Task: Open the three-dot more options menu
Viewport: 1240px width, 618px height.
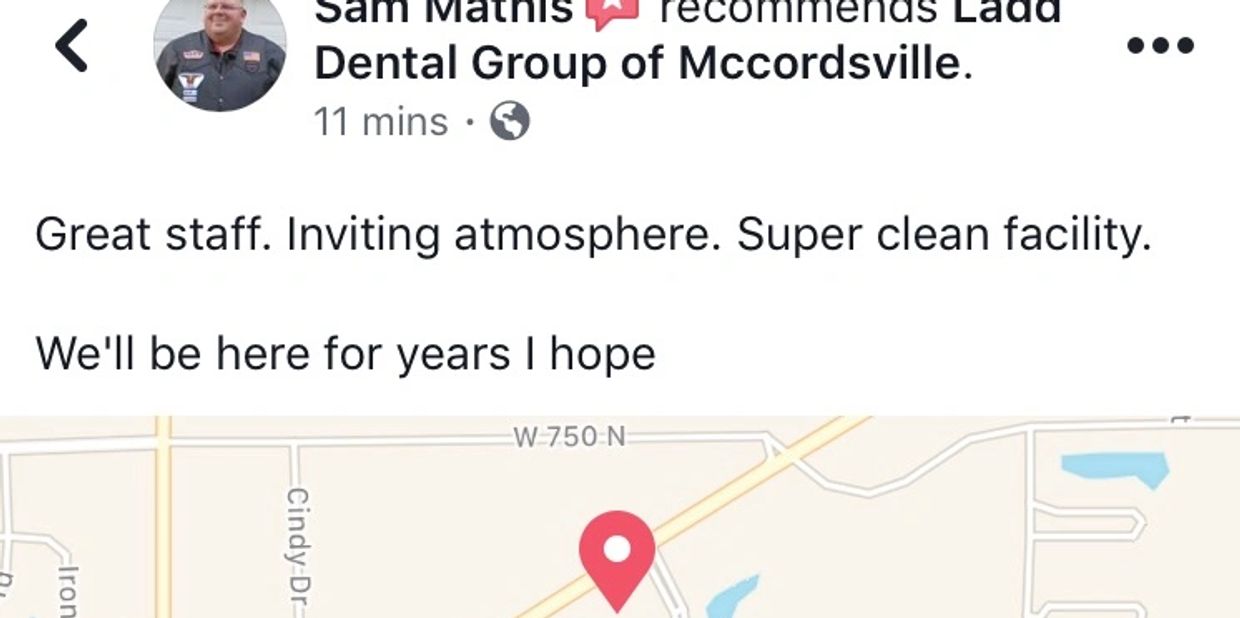Action: [1160, 45]
